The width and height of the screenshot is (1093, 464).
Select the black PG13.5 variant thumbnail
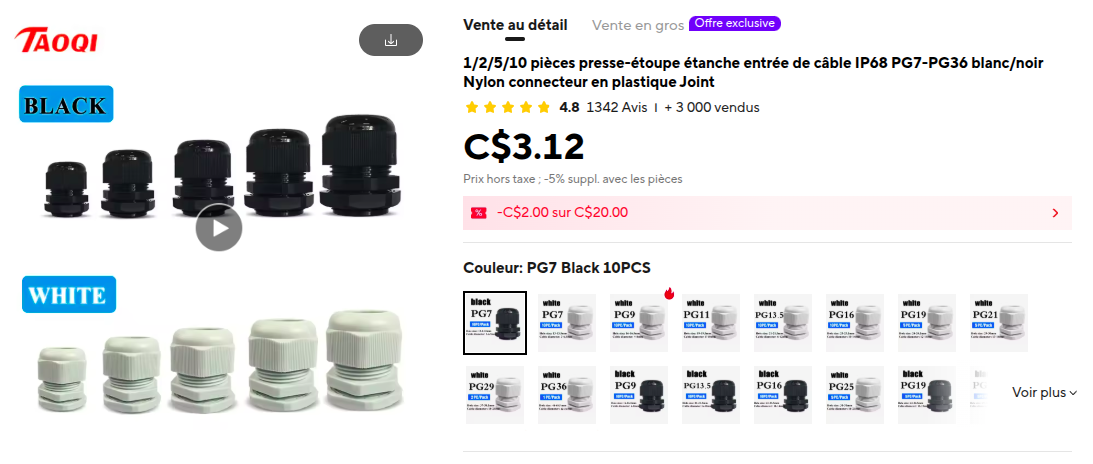click(x=711, y=395)
